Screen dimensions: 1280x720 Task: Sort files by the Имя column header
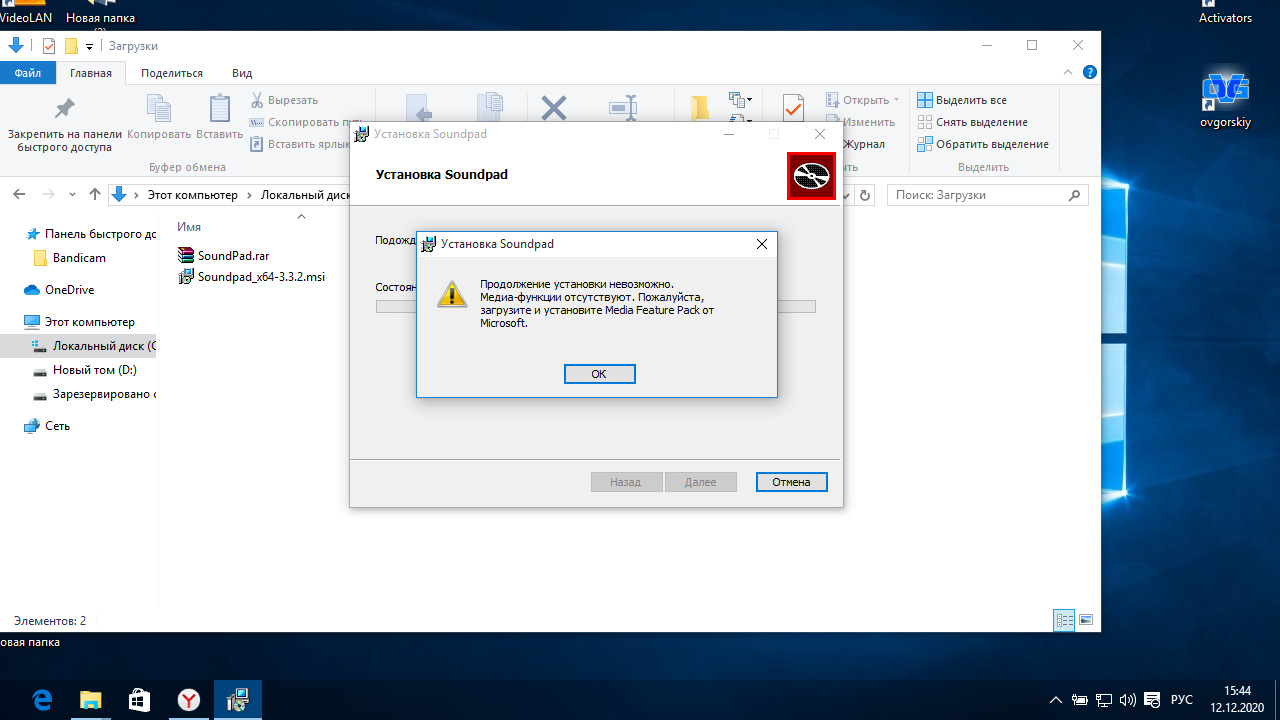189,227
